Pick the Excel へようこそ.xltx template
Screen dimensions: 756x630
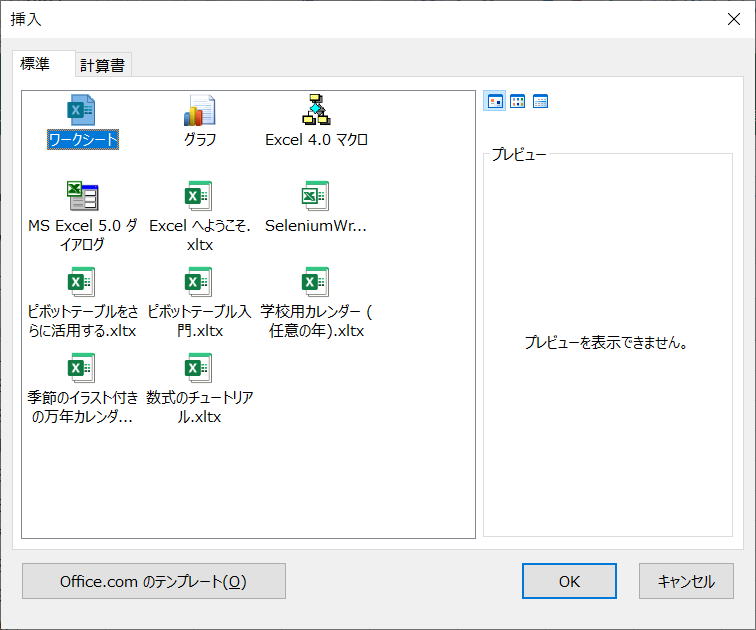[199, 196]
